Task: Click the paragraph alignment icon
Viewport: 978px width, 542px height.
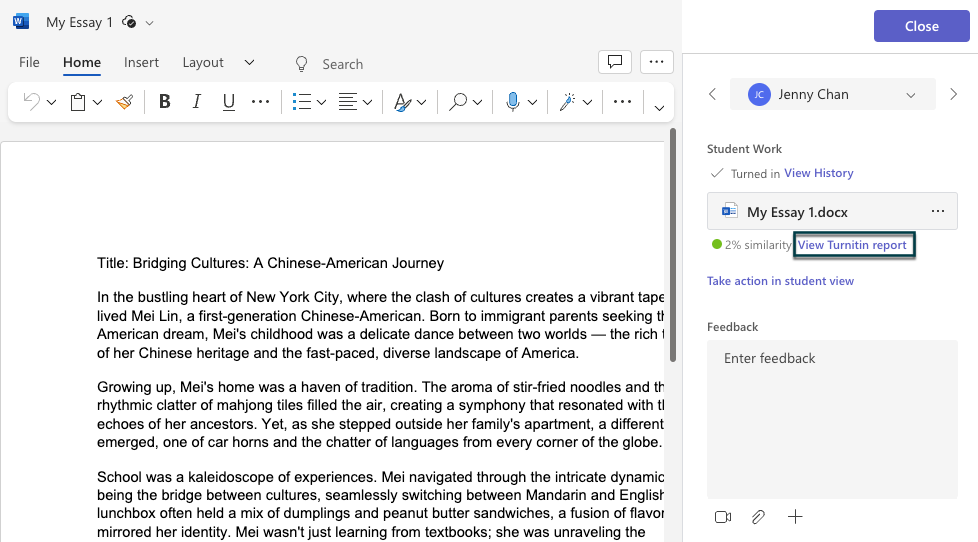Action: pos(347,102)
